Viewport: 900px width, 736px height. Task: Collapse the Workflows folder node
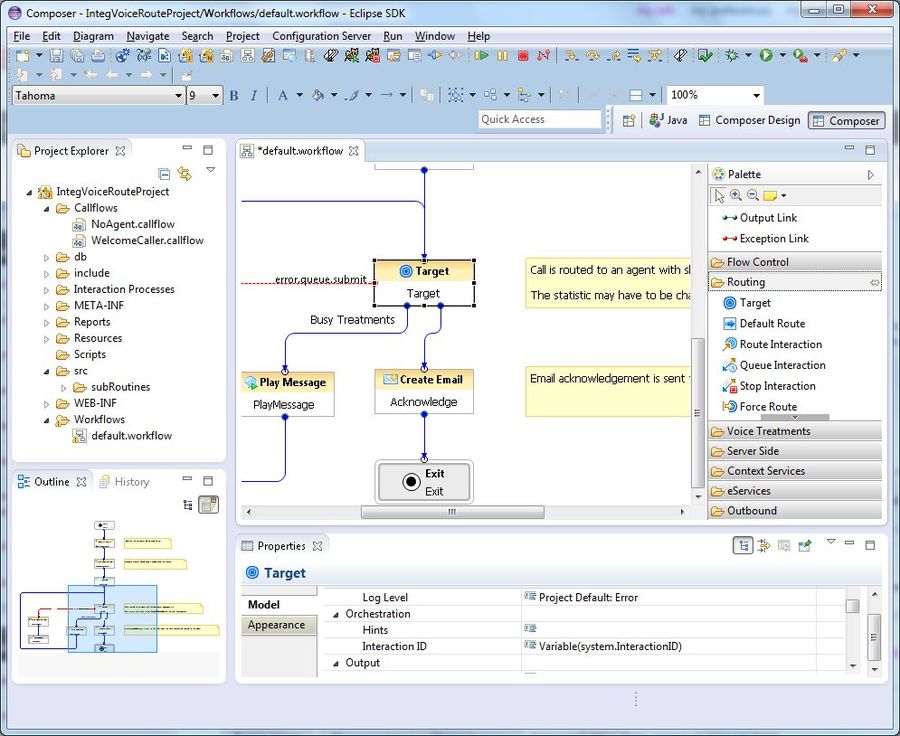(46, 420)
